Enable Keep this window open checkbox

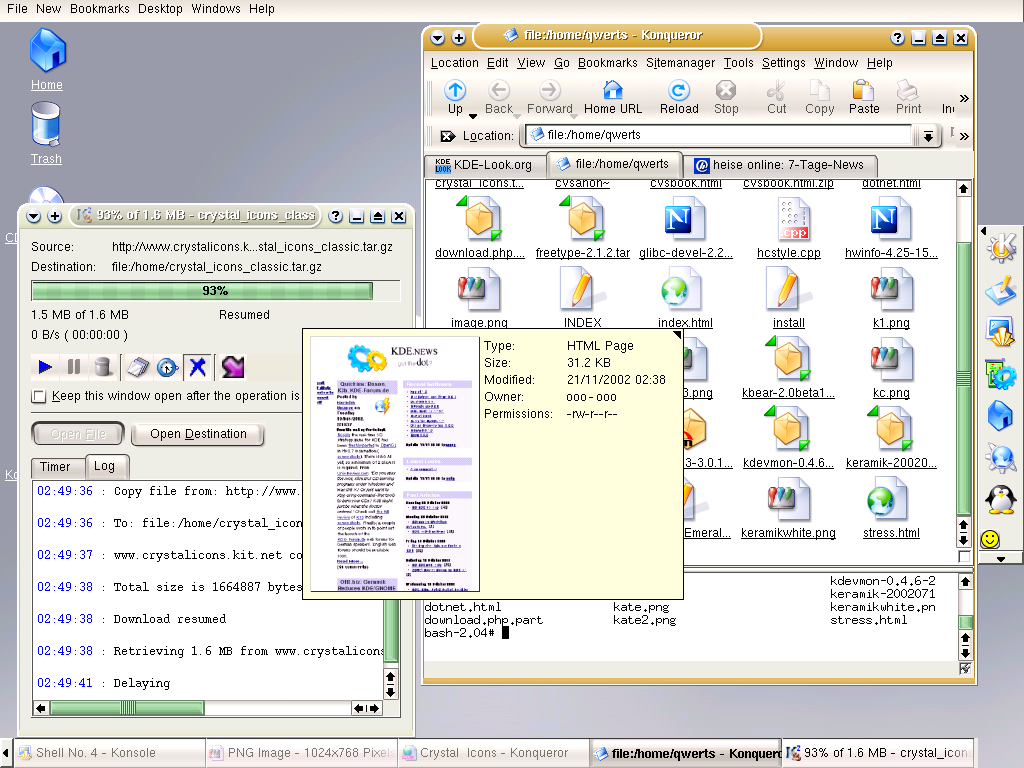coord(39,396)
